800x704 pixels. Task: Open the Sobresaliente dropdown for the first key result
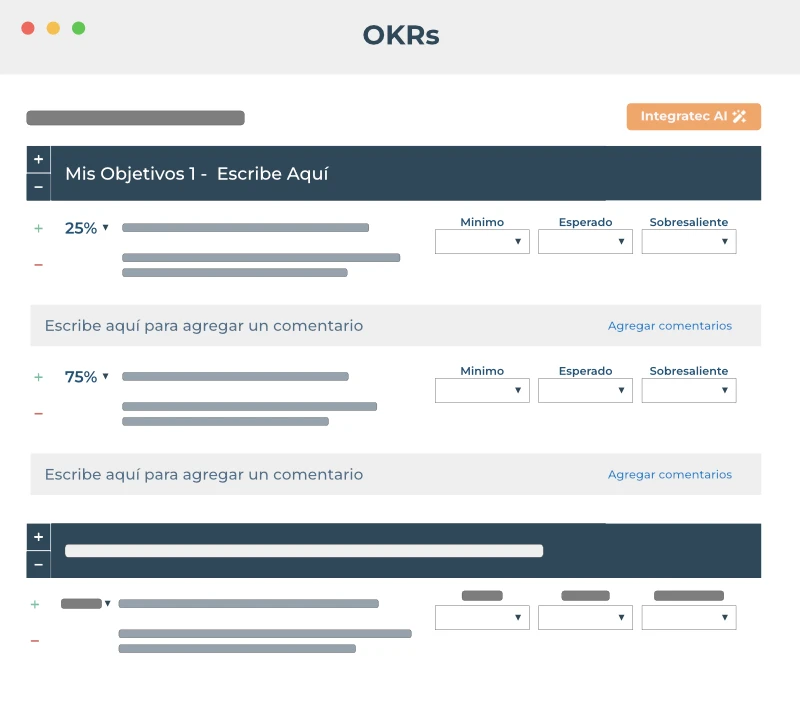[x=689, y=241]
